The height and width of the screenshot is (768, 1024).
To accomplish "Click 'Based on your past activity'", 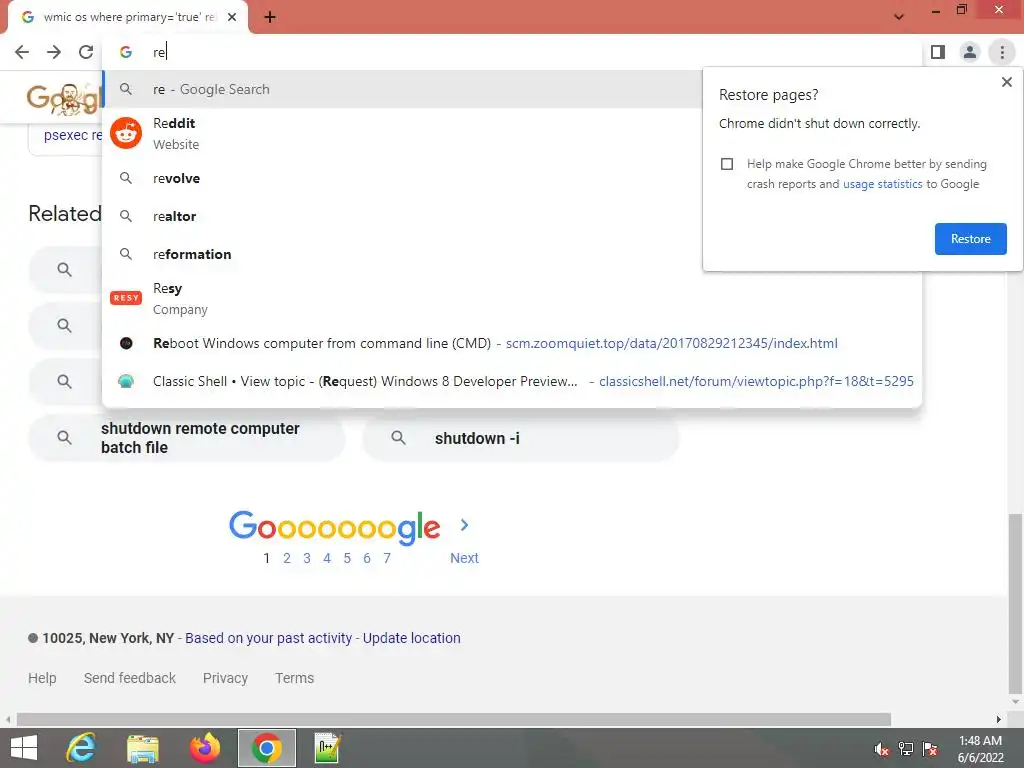I will pos(268,638).
